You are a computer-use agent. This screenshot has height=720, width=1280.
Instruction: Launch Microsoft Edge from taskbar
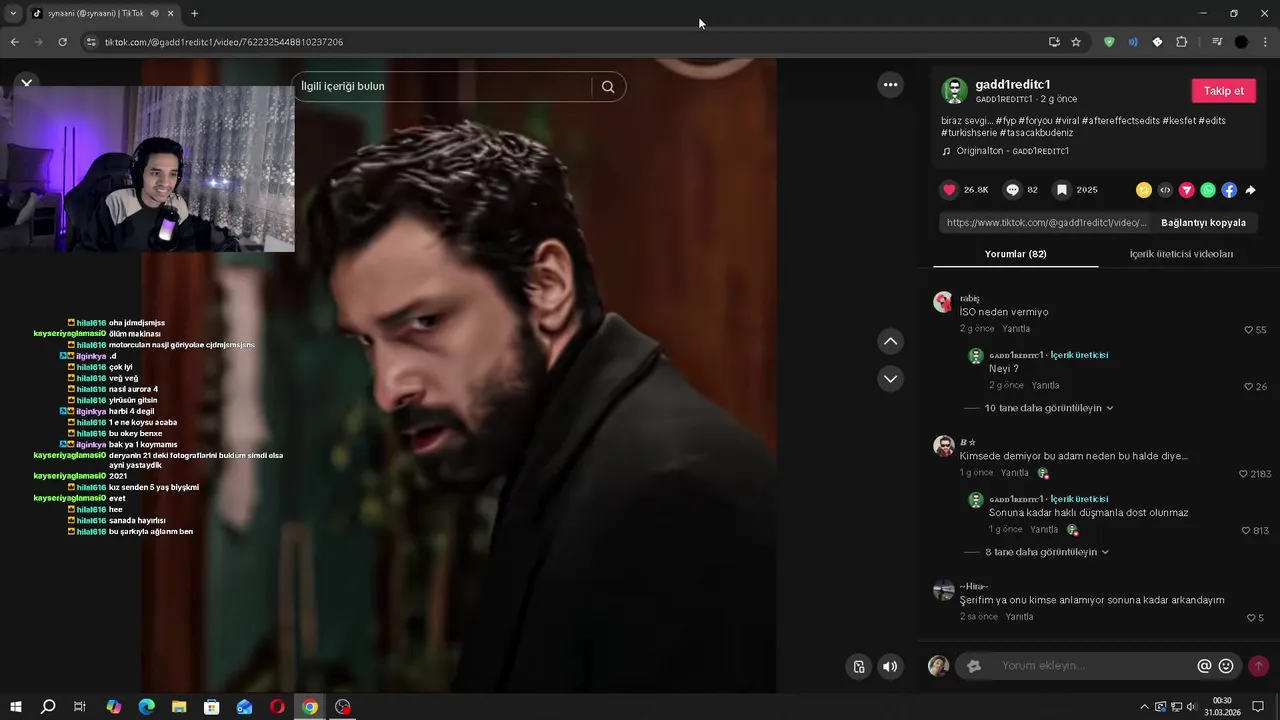(146, 707)
